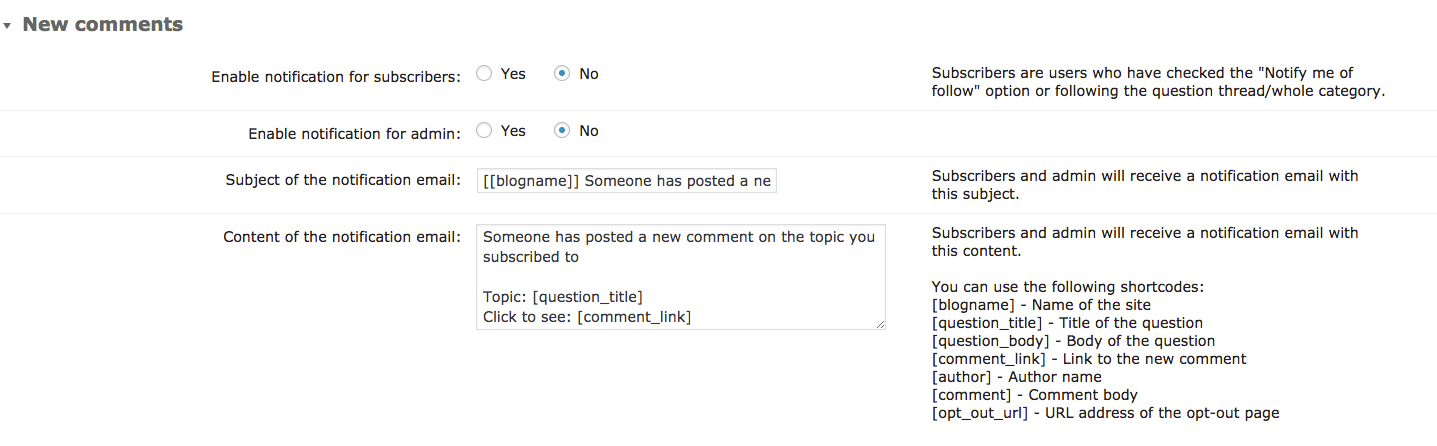1437x446 pixels.
Task: Enable subscriber notifications with Yes radio
Action: [484, 73]
